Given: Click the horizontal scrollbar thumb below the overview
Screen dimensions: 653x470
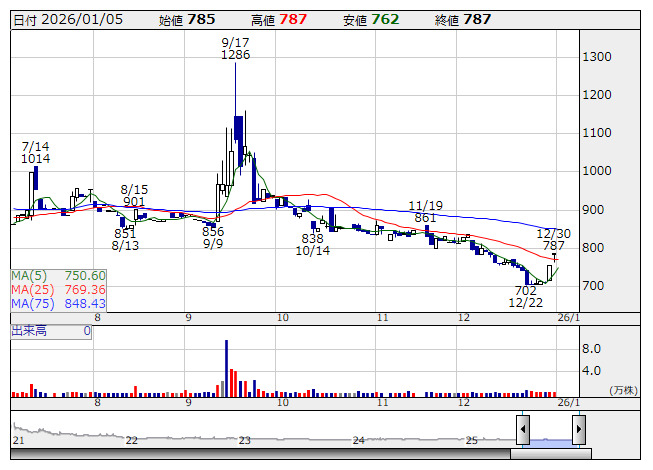Looking at the screenshot, I should (x=549, y=455).
